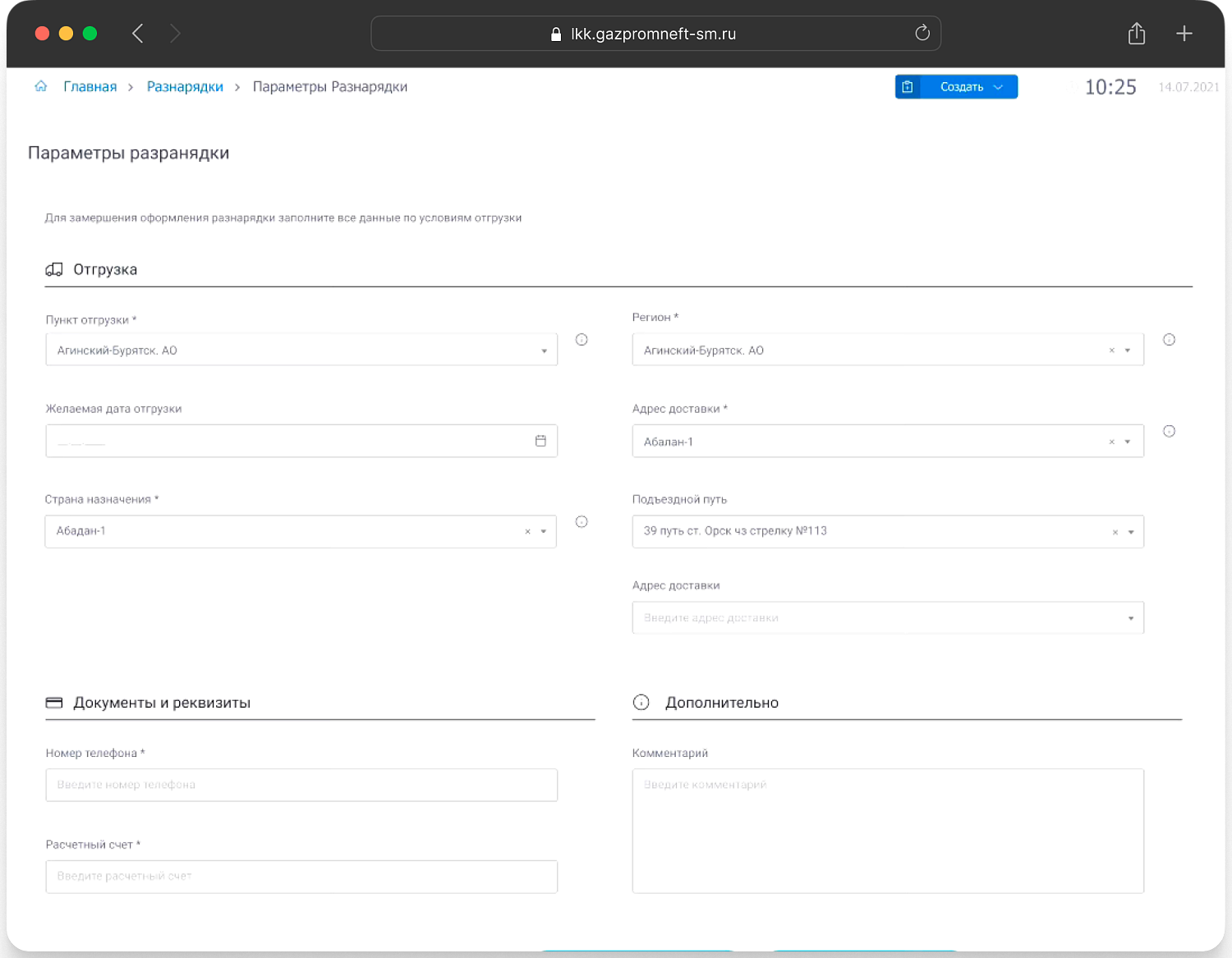Click the 39 путь ст. Орск value

coord(735,531)
